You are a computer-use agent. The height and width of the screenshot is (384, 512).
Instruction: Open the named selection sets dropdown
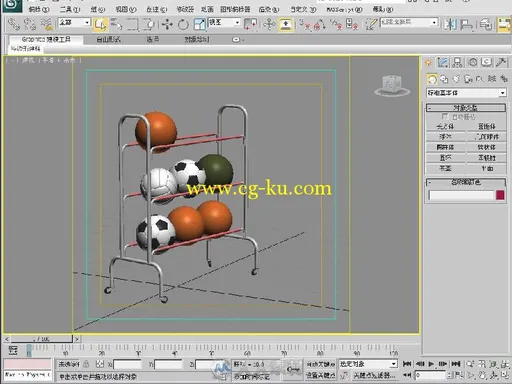pyautogui.click(x=409, y=23)
